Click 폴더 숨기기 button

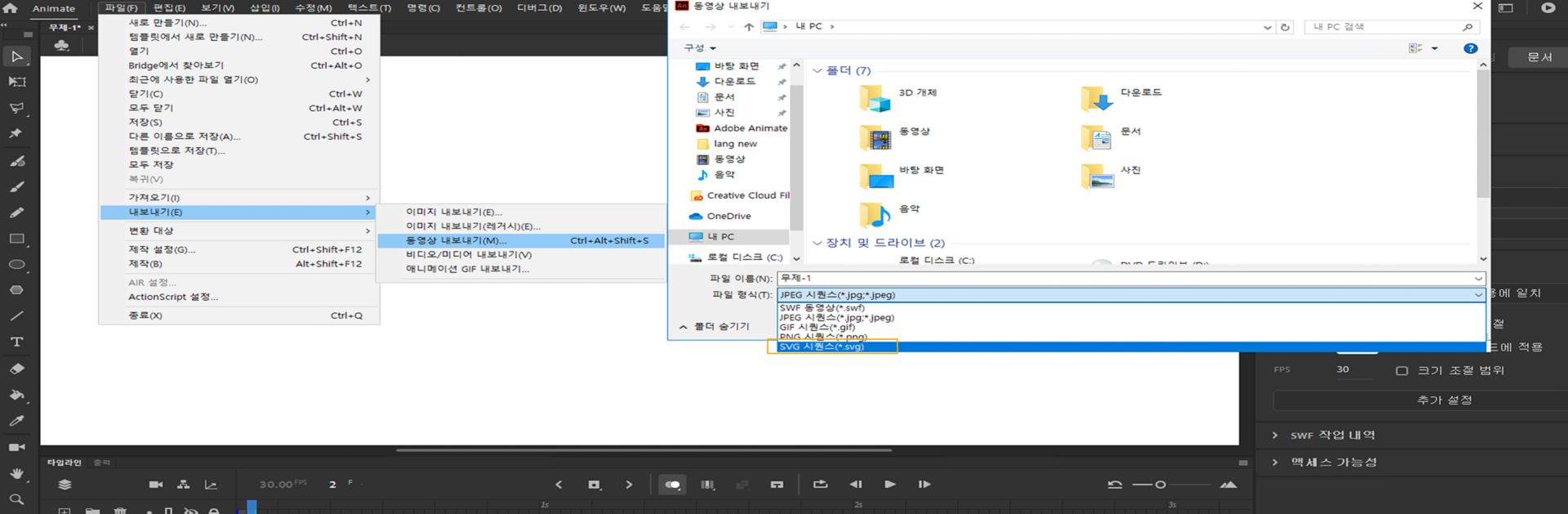715,327
